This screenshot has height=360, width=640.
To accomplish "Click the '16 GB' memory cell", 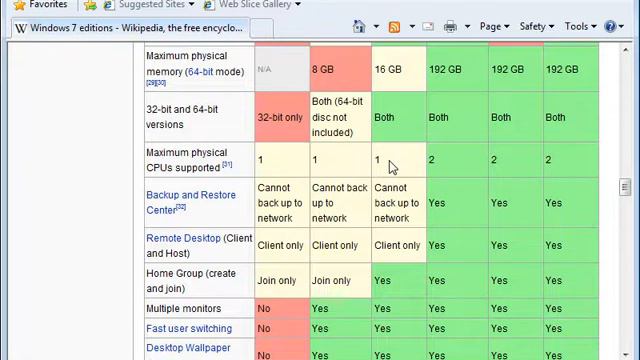I will 399,69.
